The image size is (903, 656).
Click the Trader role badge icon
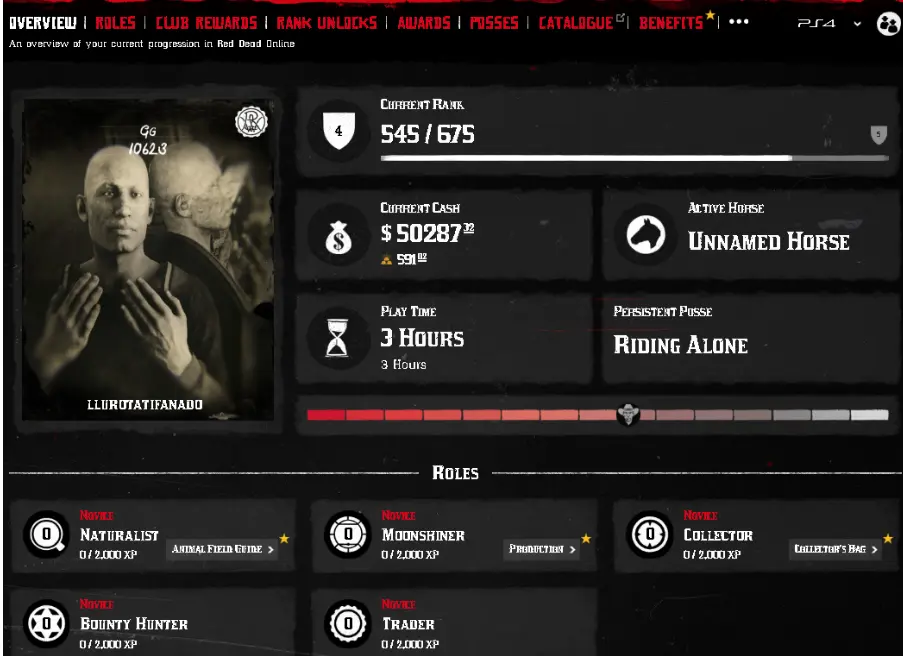[x=348, y=623]
